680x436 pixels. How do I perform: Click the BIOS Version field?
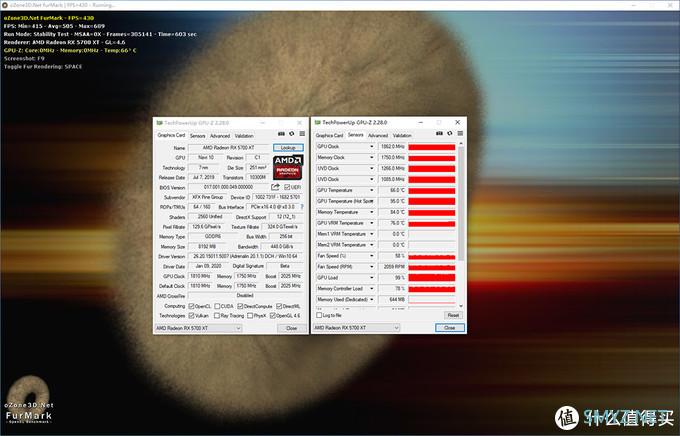(228, 187)
